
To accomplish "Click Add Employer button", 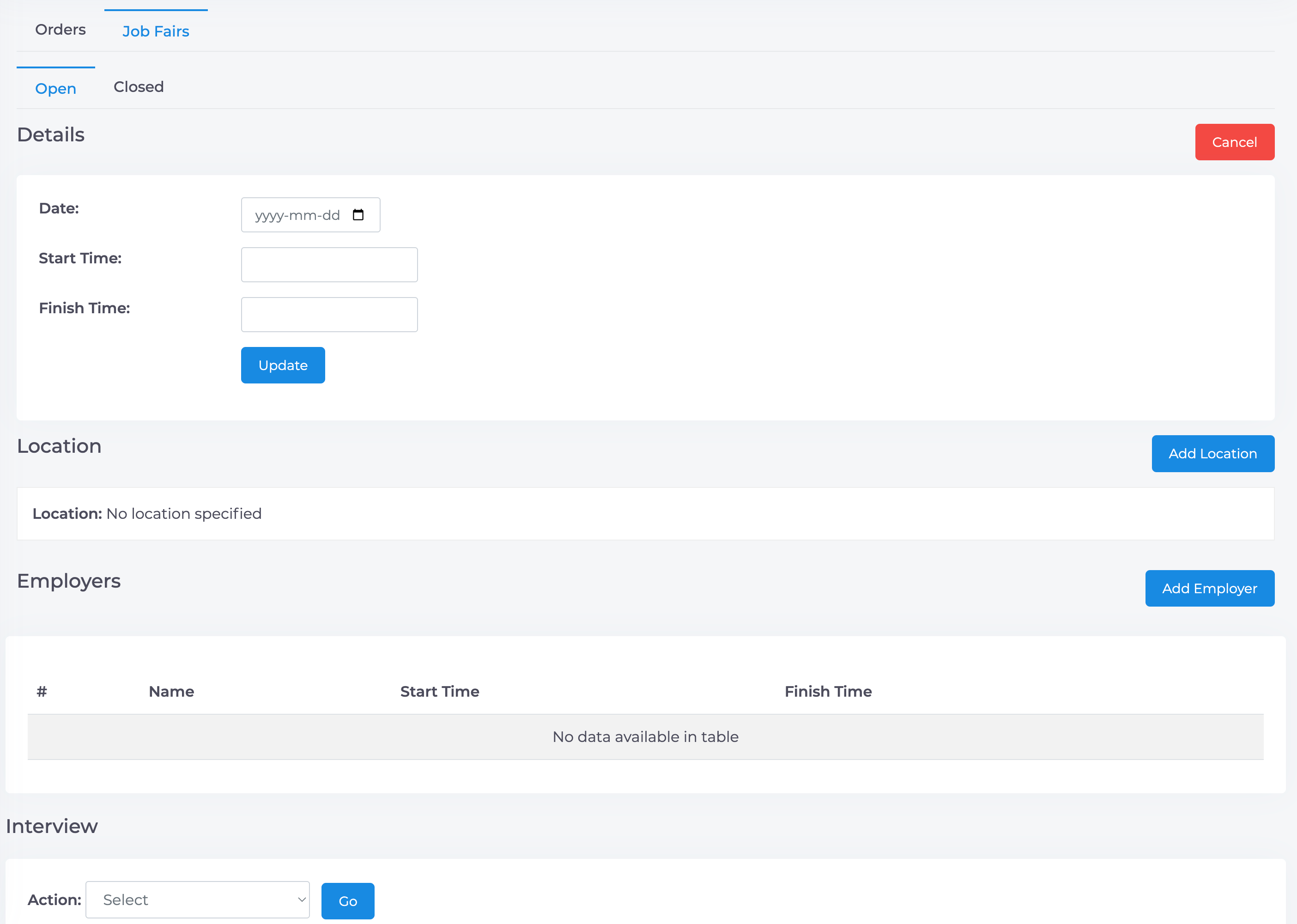I will coord(1209,588).
